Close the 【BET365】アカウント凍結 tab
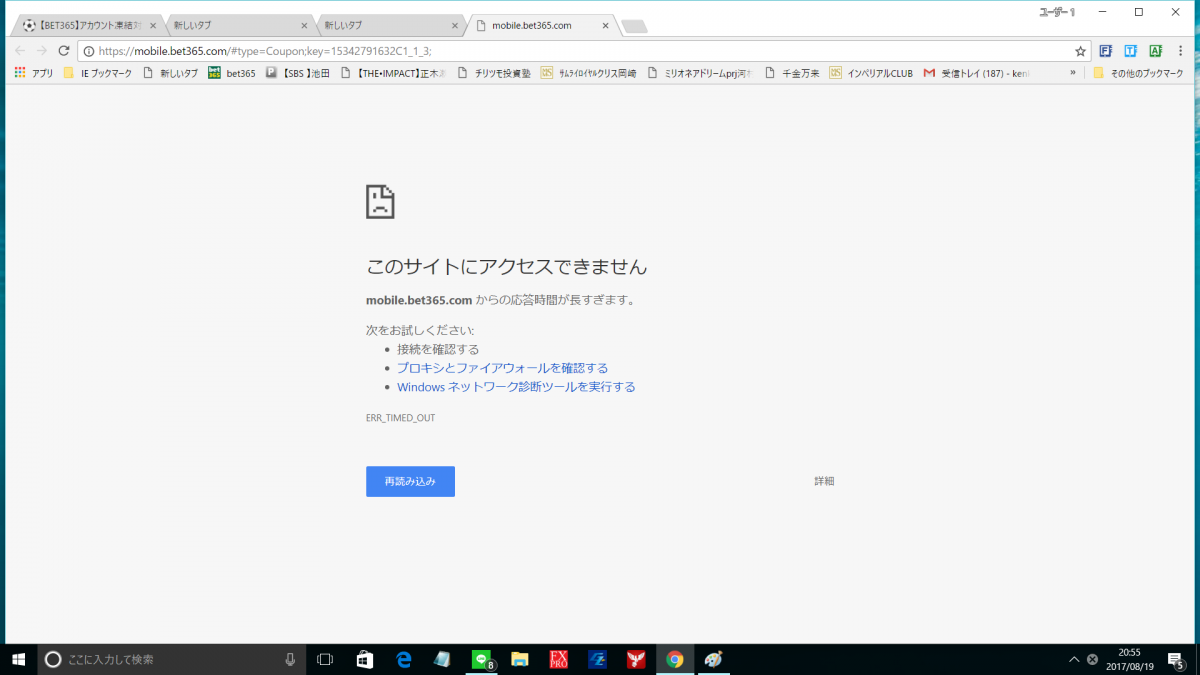This screenshot has height=675, width=1200. [153, 26]
